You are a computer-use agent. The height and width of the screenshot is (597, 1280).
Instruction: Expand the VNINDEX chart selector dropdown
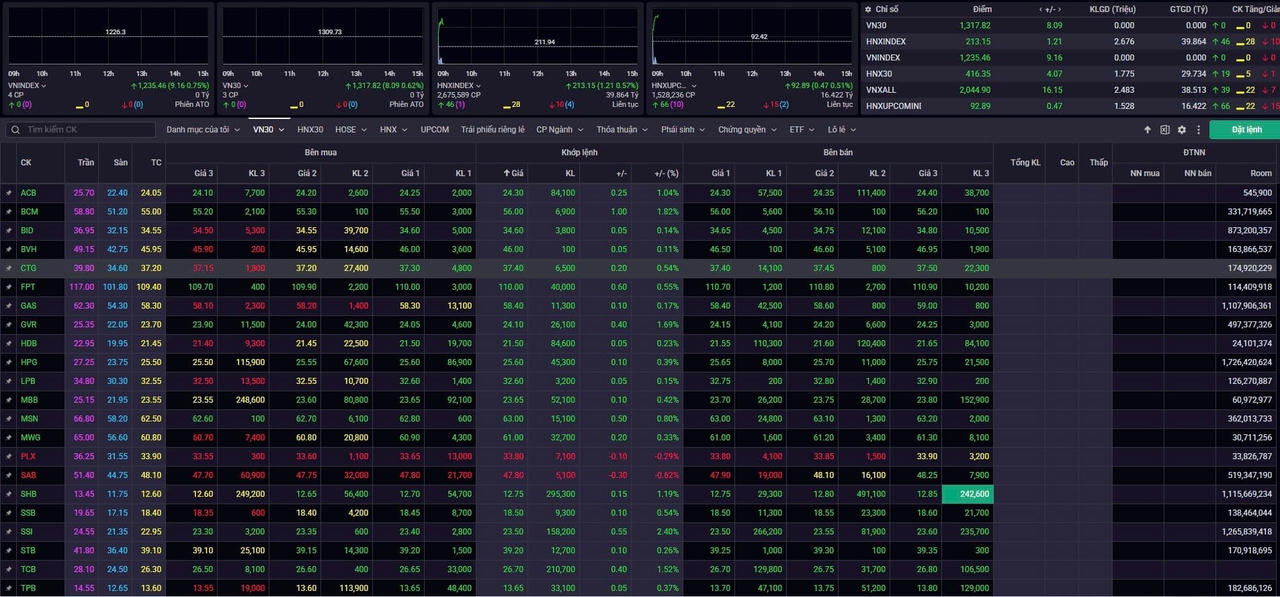click(43, 86)
